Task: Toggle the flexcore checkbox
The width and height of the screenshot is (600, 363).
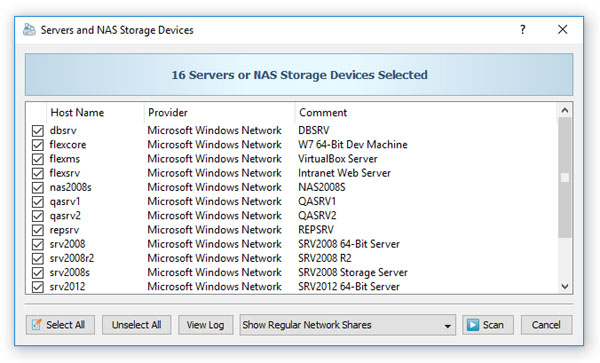Action: click(x=38, y=145)
